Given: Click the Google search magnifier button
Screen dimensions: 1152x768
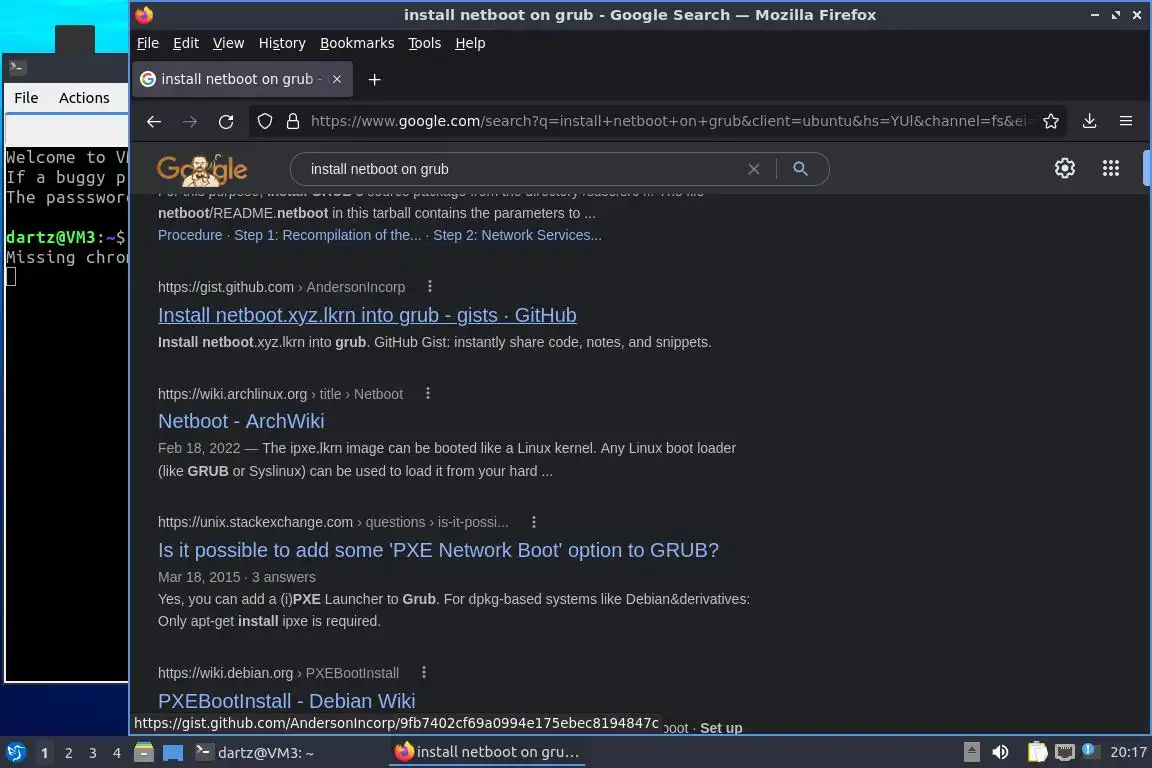Looking at the screenshot, I should [x=800, y=169].
